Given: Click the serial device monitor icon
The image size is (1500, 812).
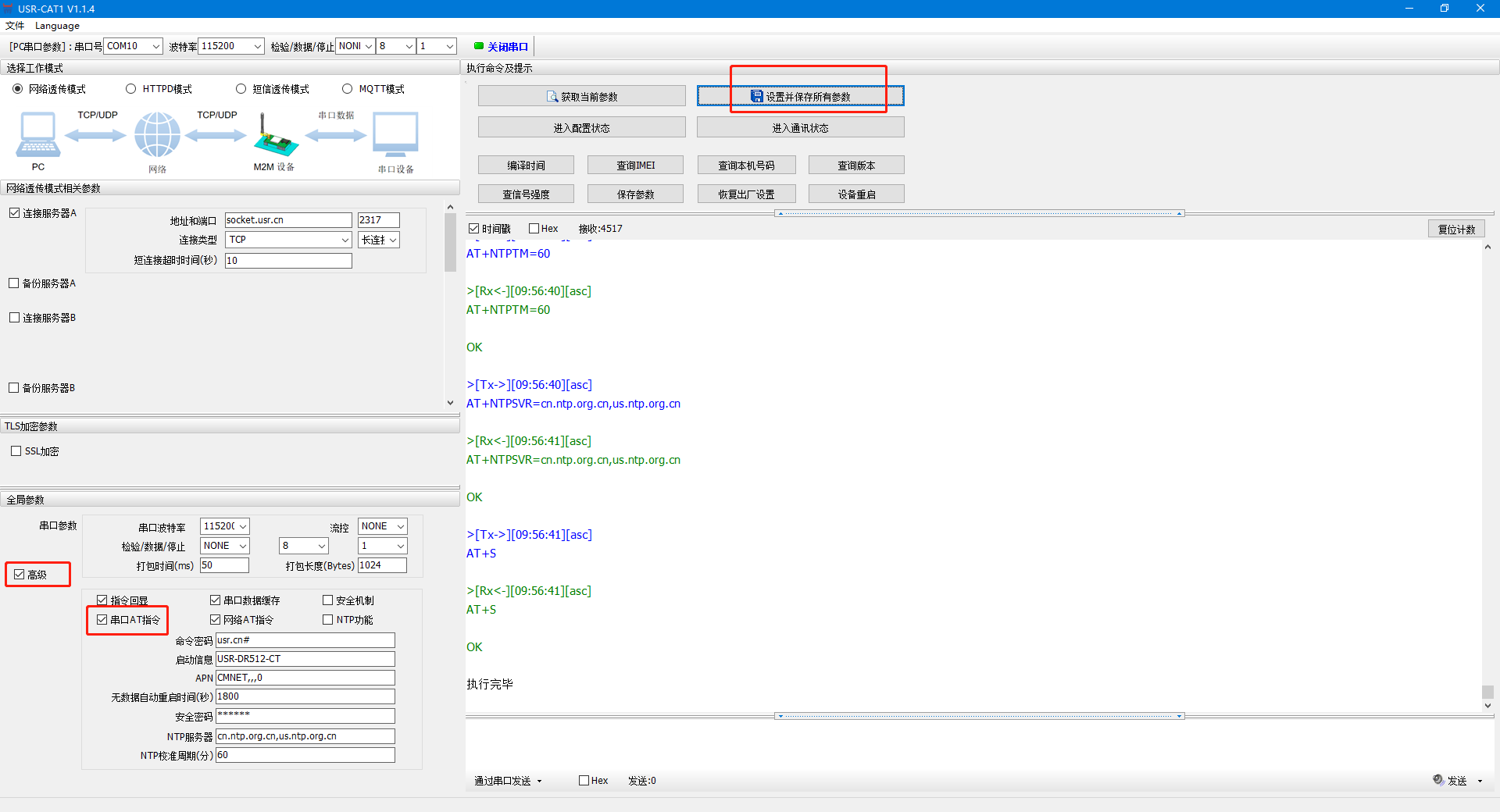Looking at the screenshot, I should coord(395,134).
